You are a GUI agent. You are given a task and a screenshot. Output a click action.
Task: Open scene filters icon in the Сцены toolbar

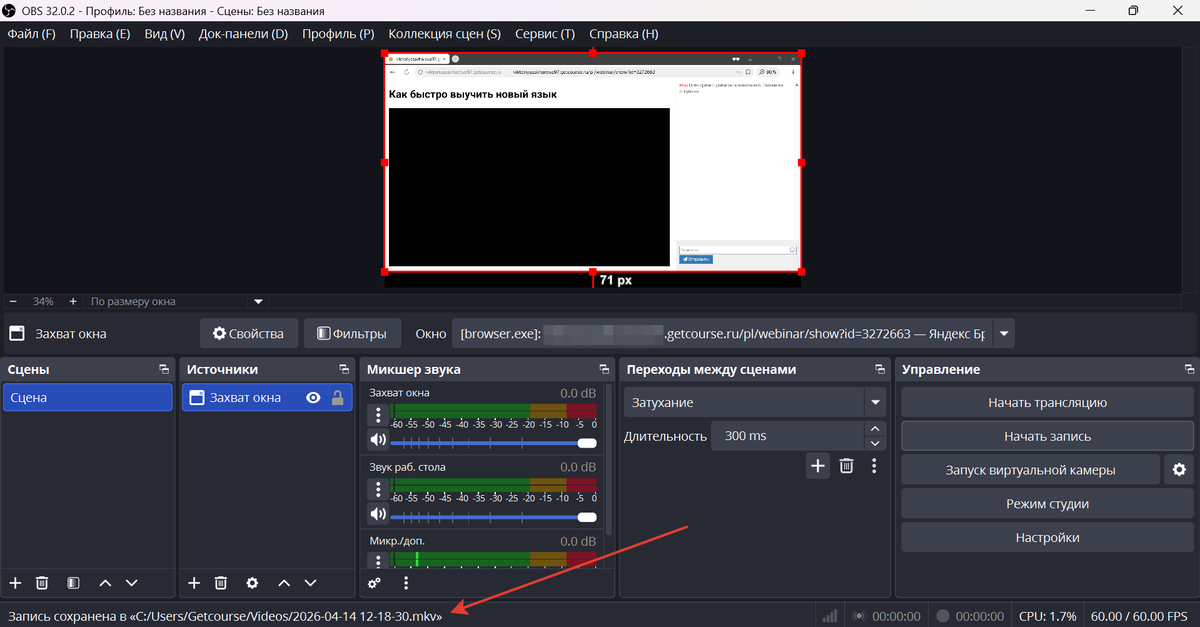pos(73,583)
